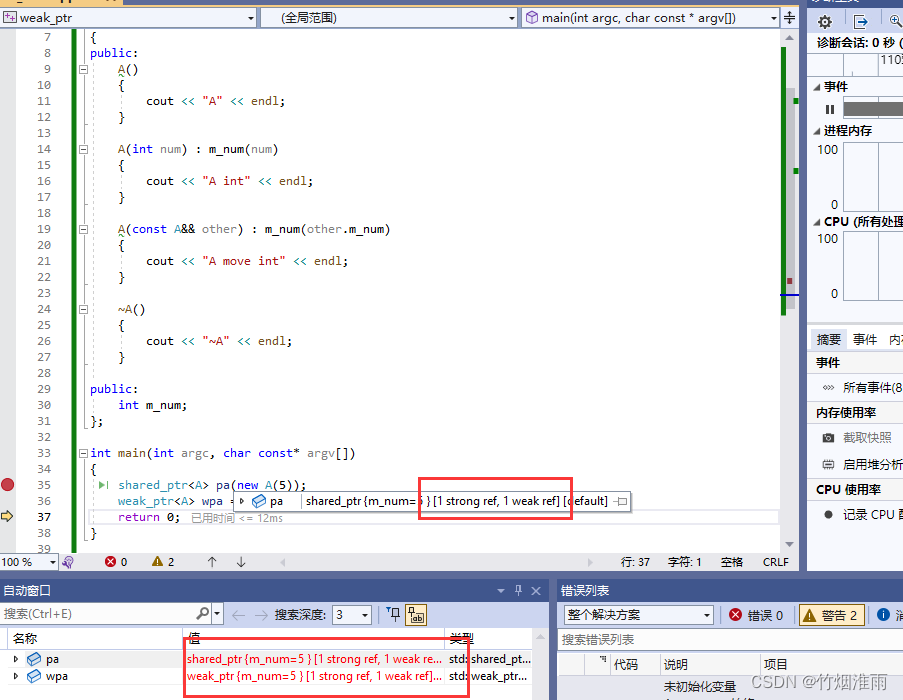Click the code health indicator icon
Viewport: 903px width, 700px height.
[68, 562]
